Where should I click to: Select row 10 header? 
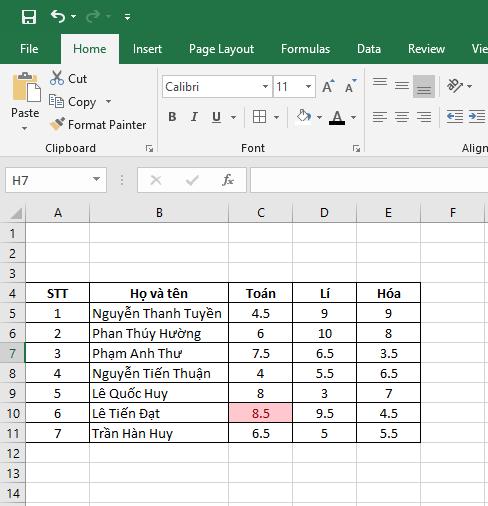pos(13,414)
